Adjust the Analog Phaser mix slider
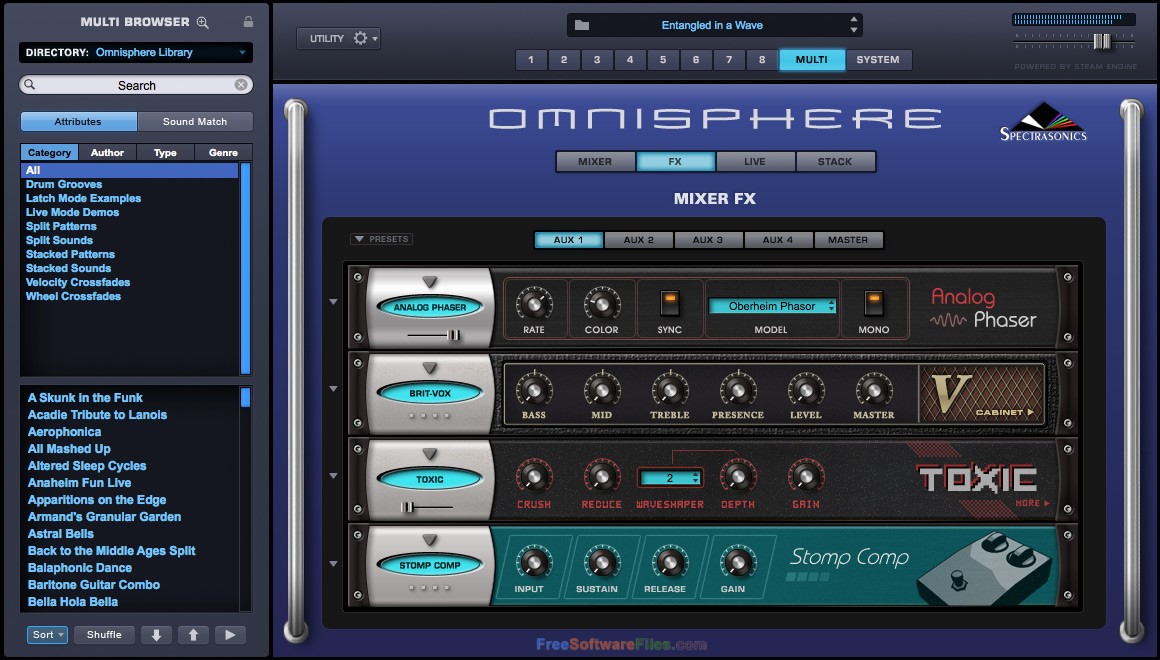The image size is (1160, 660). 454,335
